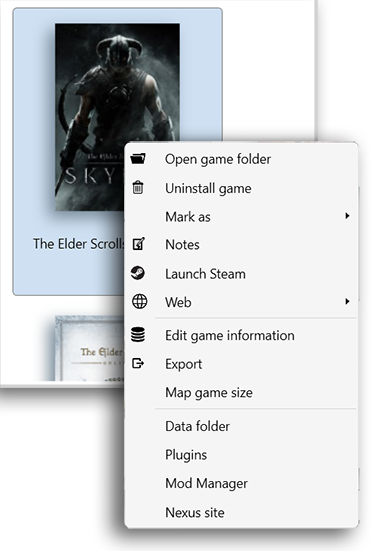
Task: Click the Steam logo icon
Action: click(x=138, y=273)
